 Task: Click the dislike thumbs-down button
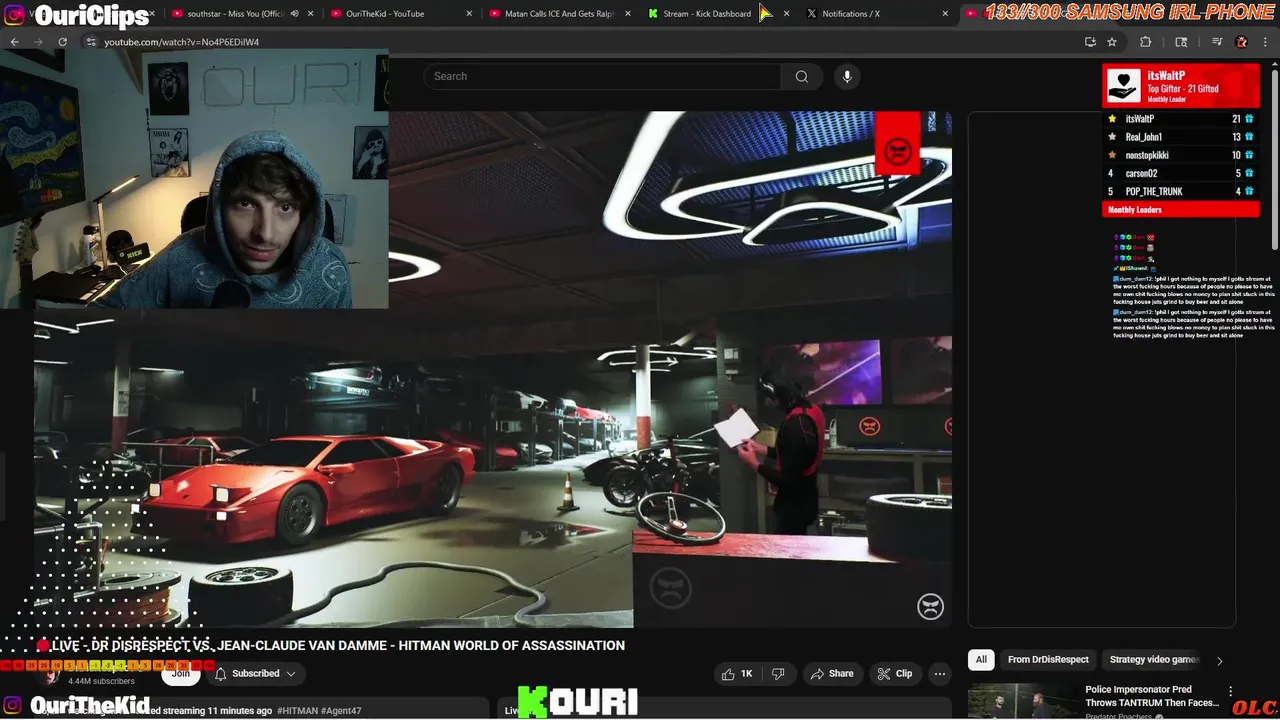778,674
